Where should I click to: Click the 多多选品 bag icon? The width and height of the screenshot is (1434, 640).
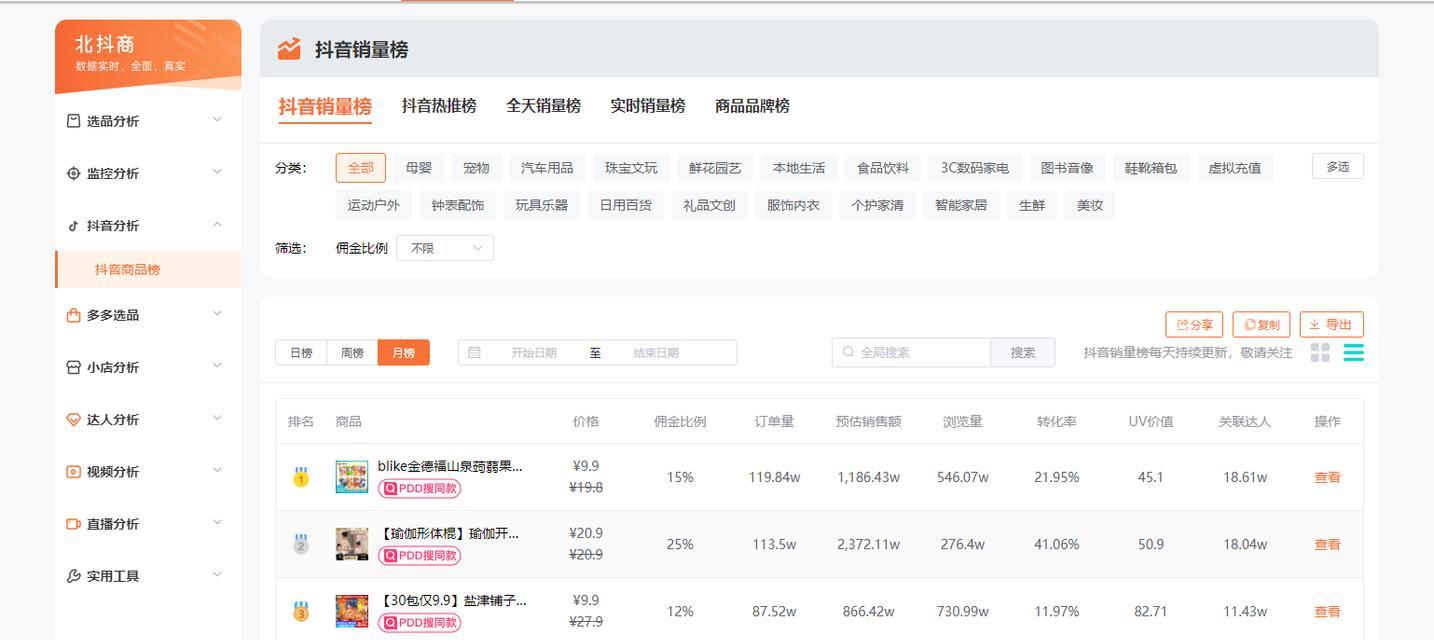(x=73, y=315)
